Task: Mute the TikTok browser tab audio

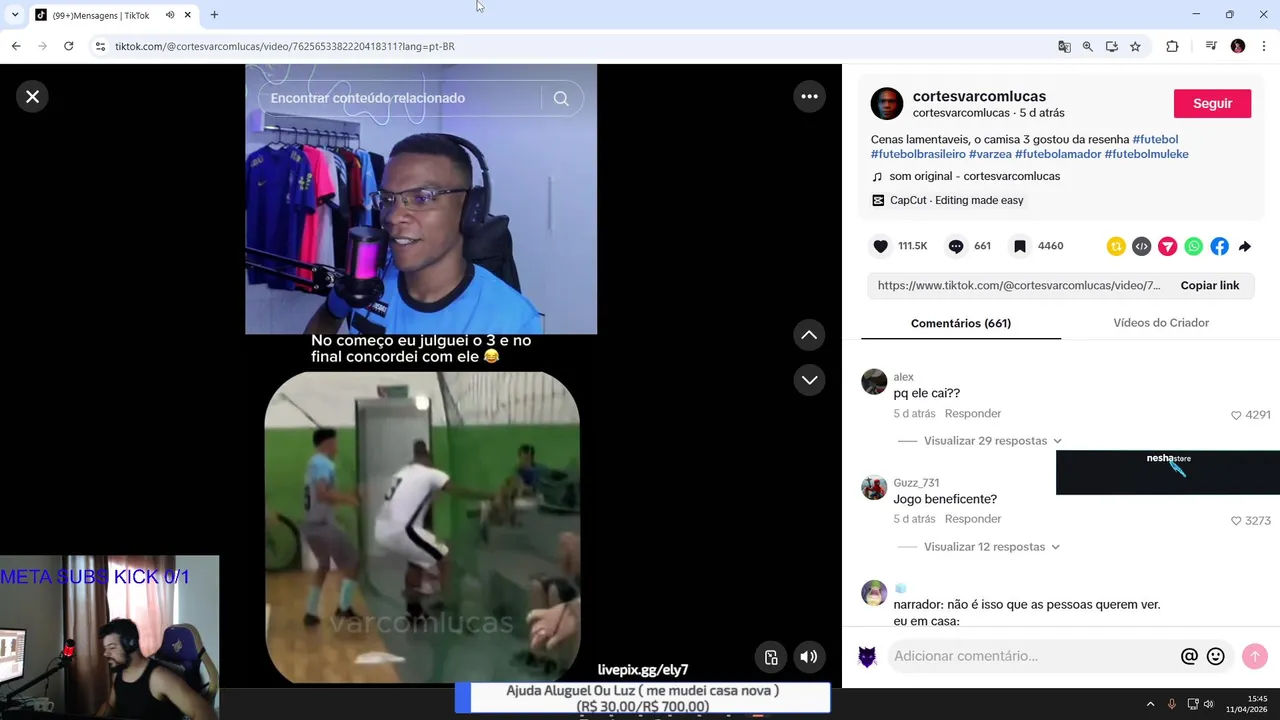Action: (170, 15)
